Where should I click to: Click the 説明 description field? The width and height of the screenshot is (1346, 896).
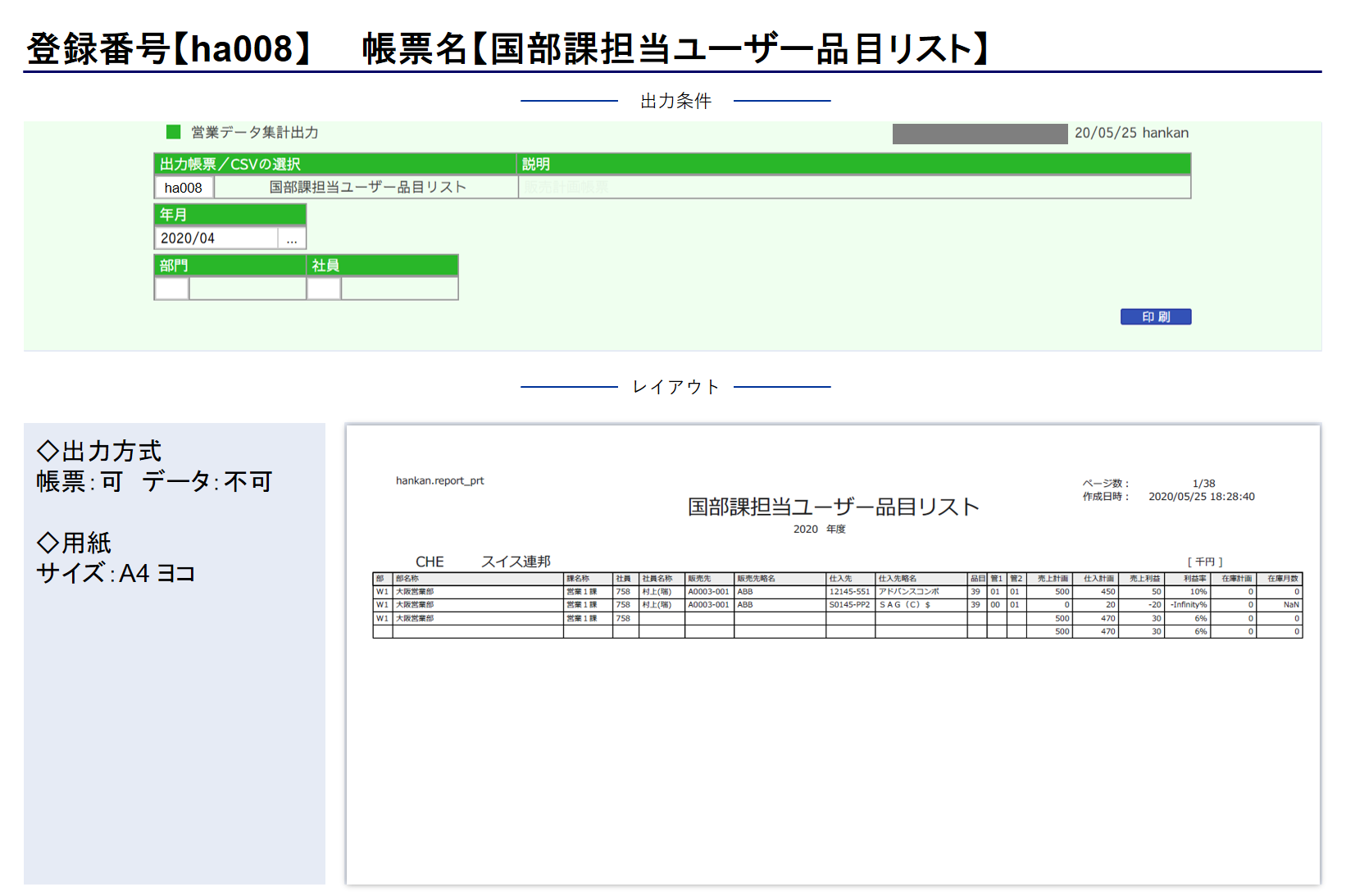coord(854,188)
